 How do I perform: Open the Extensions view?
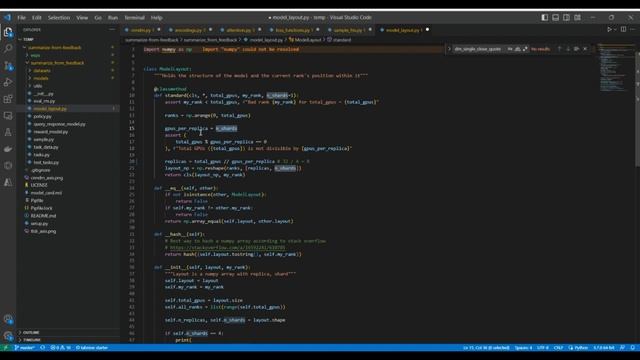point(8,99)
